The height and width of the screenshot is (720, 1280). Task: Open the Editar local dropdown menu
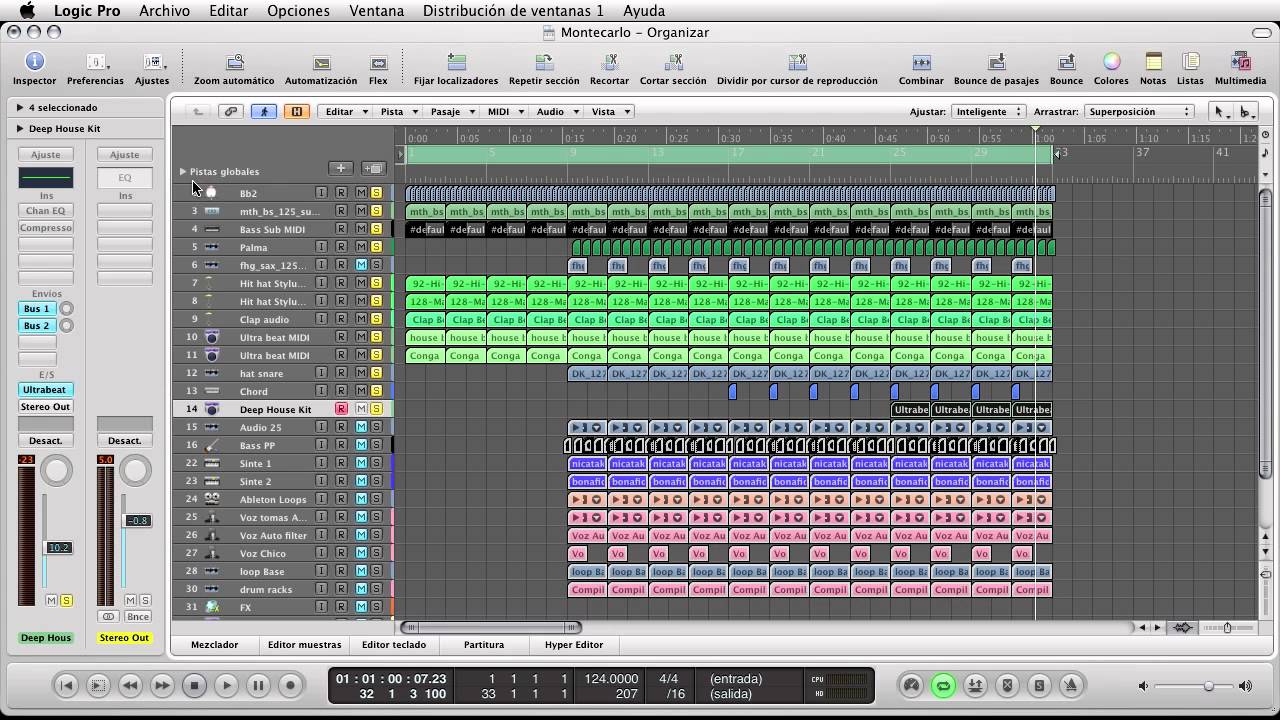click(346, 112)
